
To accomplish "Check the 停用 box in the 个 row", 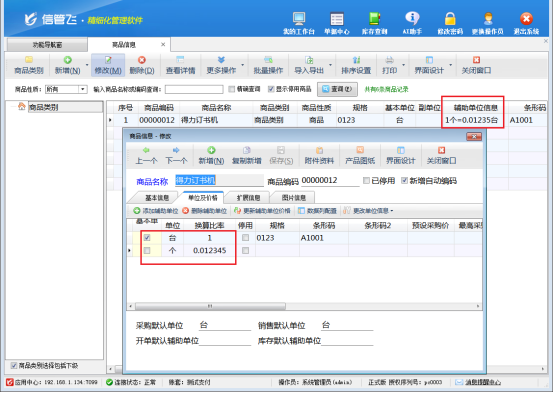I will (x=245, y=251).
